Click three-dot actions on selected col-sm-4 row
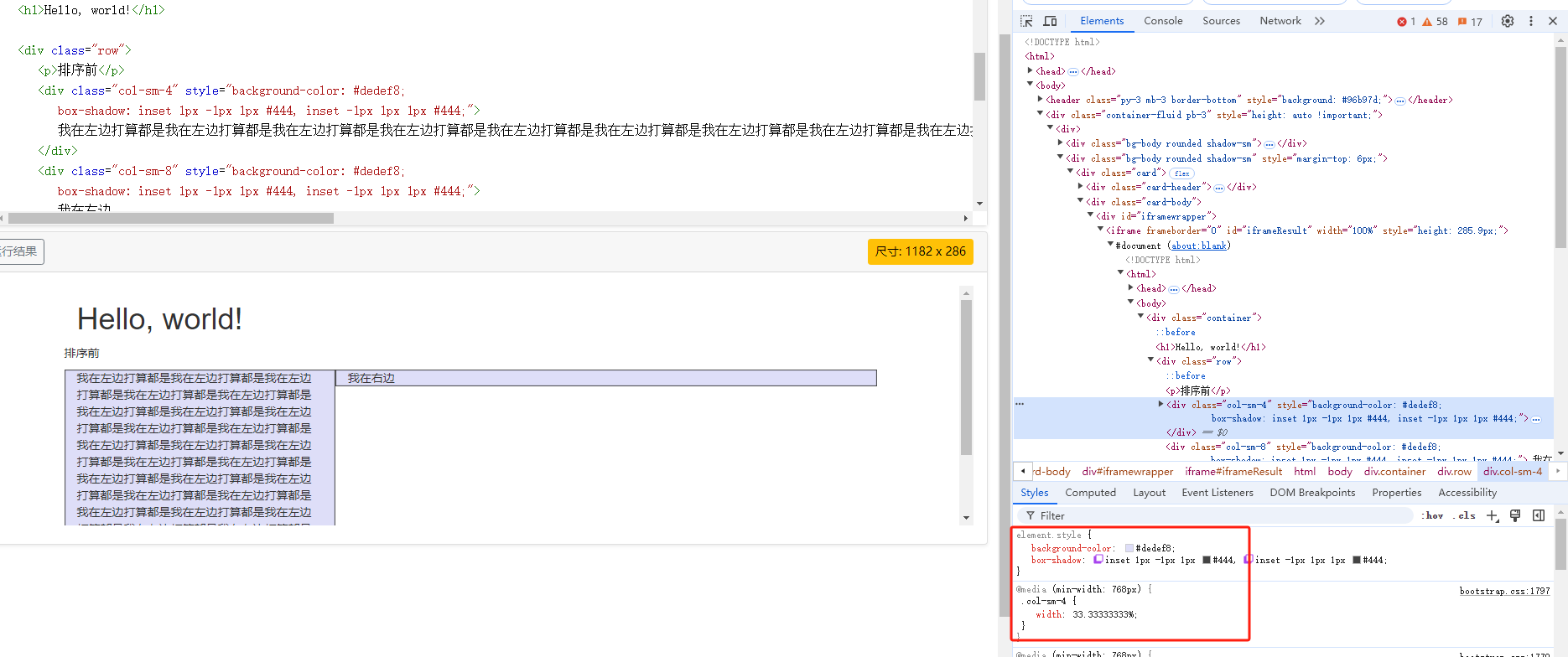1568x657 pixels. coord(1020,404)
